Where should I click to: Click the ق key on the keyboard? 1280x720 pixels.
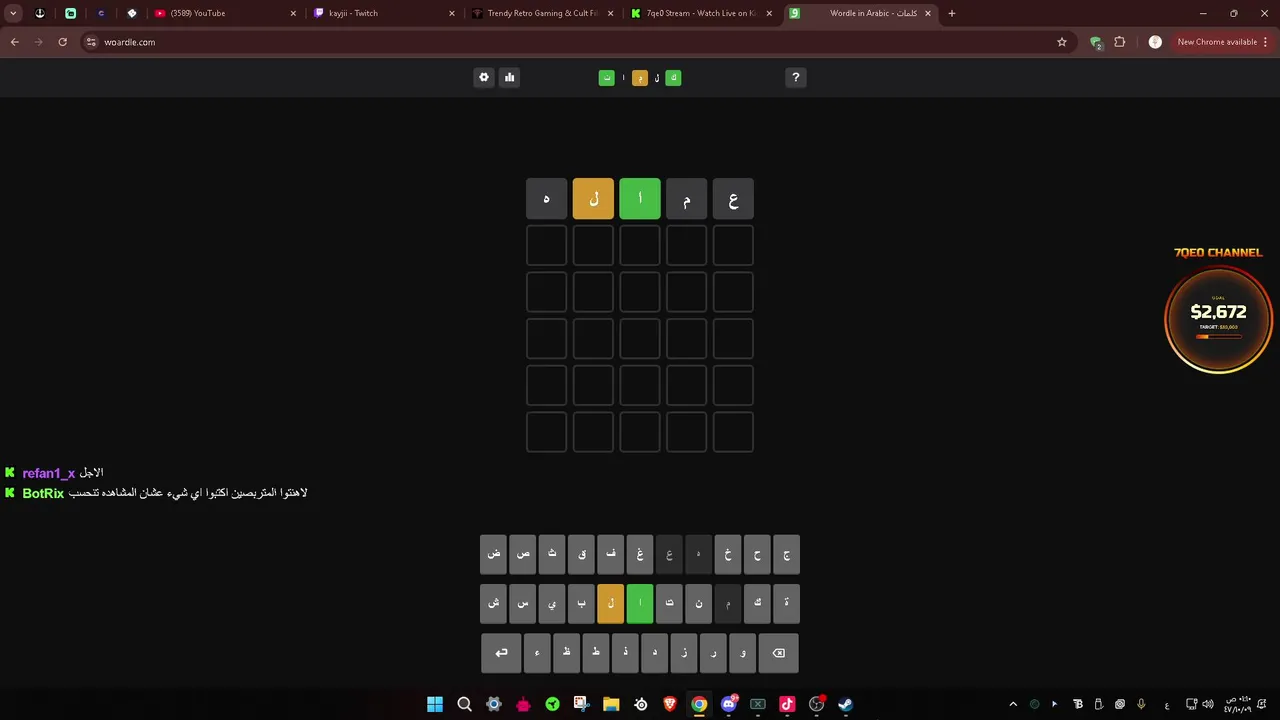pos(581,554)
